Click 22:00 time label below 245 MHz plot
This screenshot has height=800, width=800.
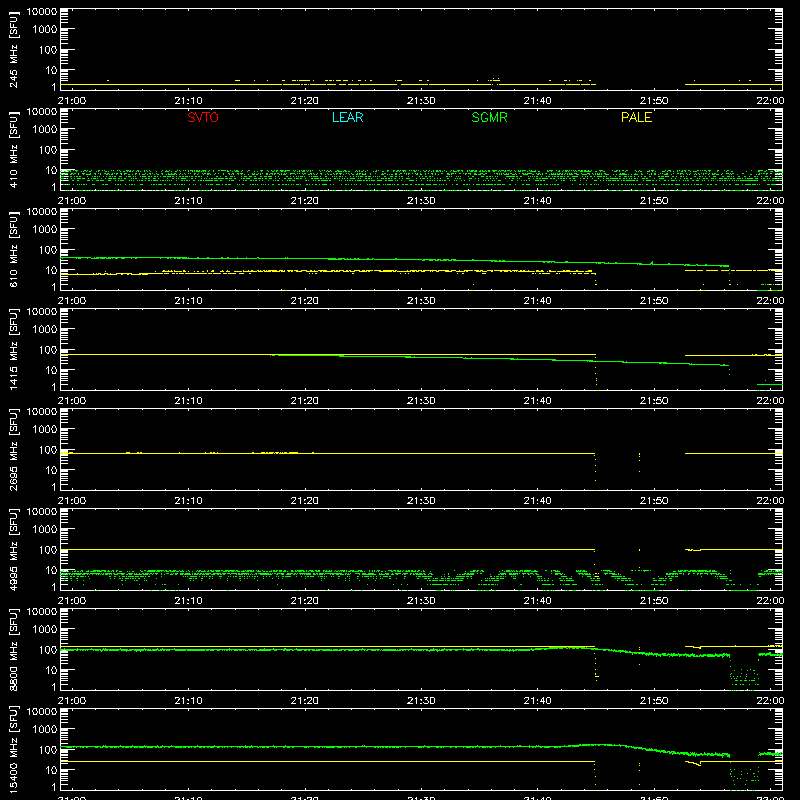coord(770,101)
